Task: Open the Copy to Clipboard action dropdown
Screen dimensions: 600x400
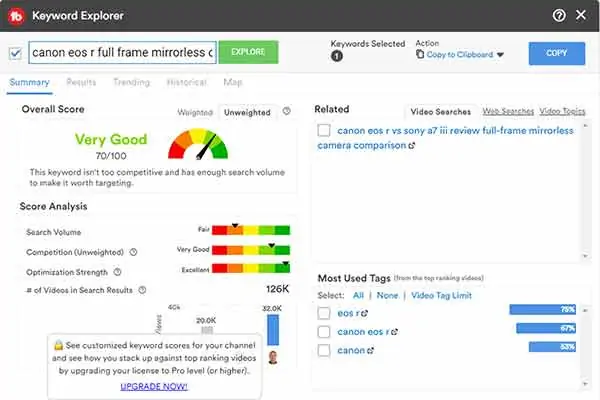Action: click(460, 54)
